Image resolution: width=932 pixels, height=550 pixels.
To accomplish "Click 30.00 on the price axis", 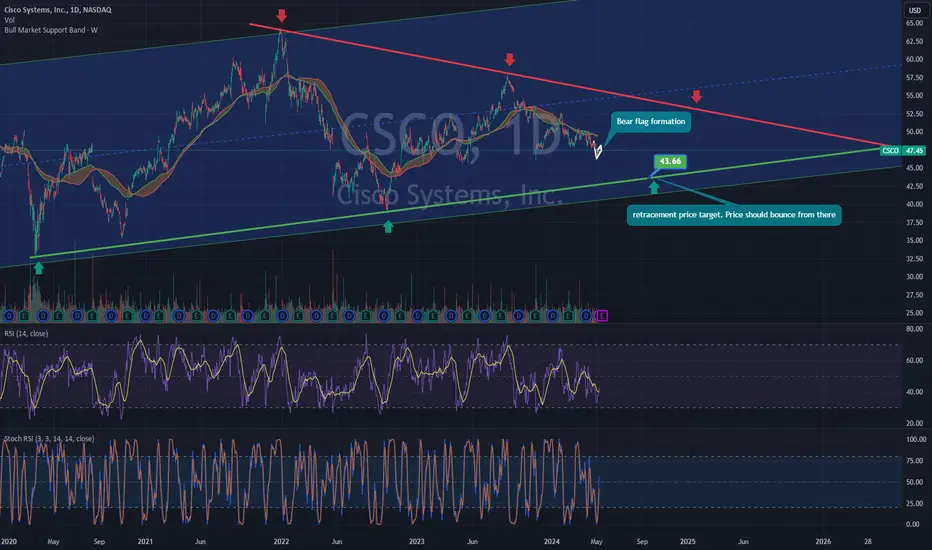I will pos(914,277).
